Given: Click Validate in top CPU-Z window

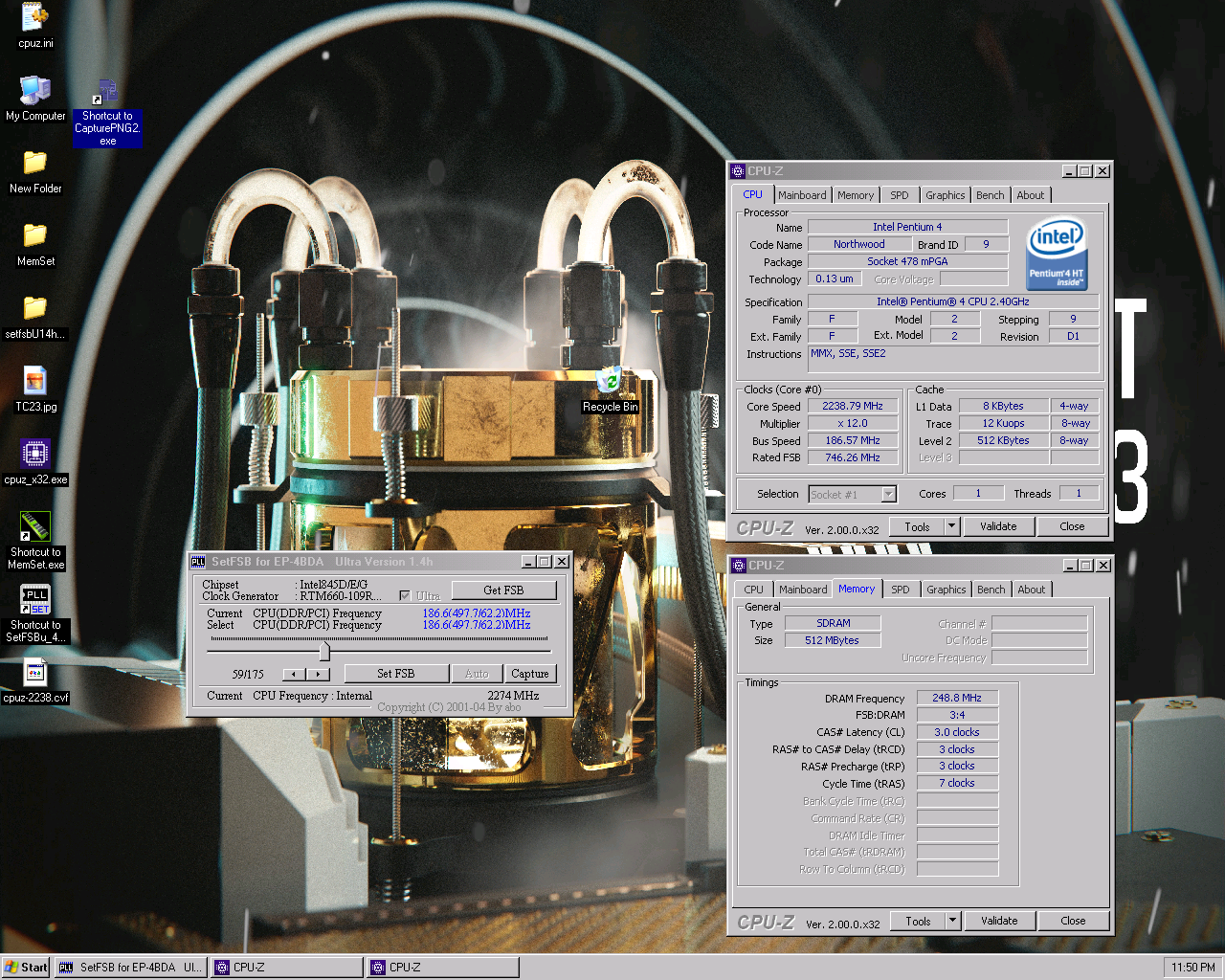Looking at the screenshot, I should pyautogui.click(x=998, y=526).
